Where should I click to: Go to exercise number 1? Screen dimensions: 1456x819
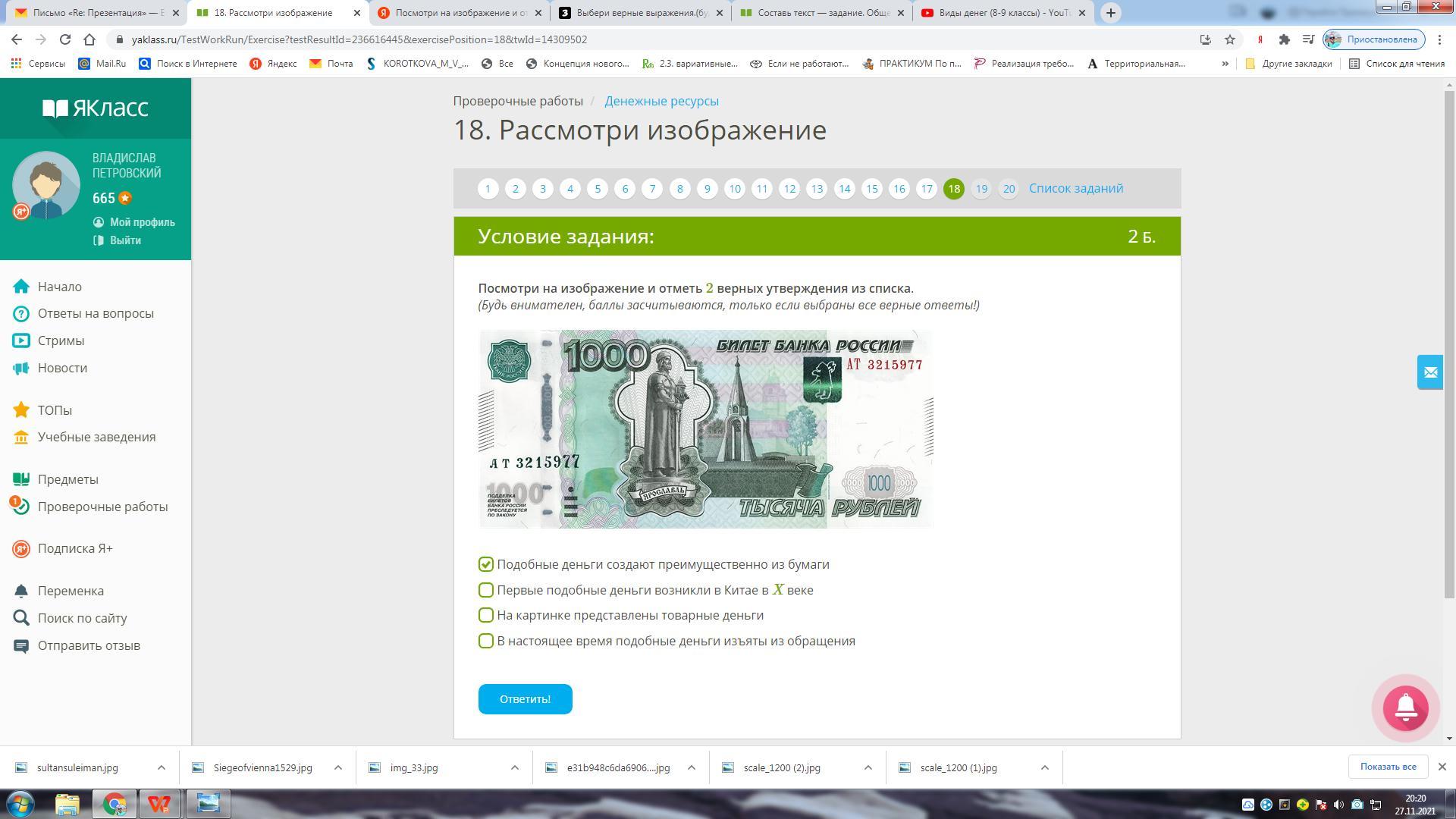(488, 189)
